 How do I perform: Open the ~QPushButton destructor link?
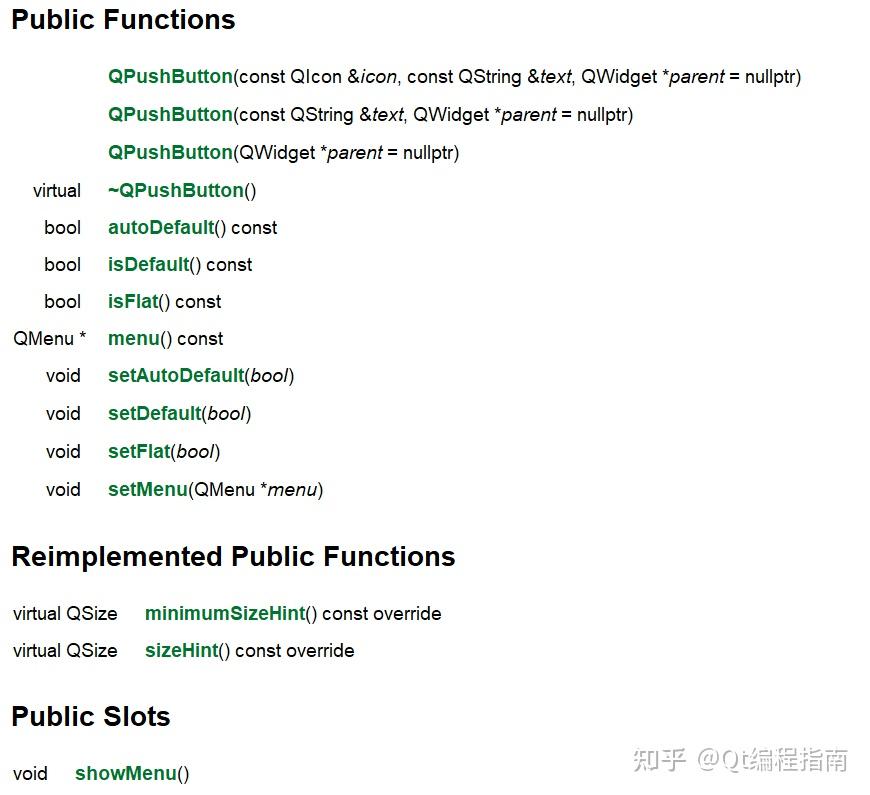176,190
